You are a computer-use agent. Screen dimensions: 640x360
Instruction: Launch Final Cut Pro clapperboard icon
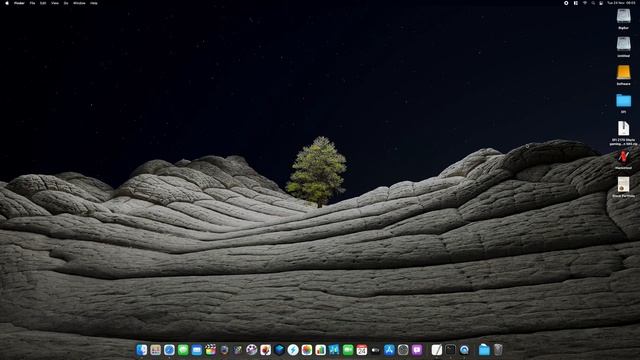pyautogui.click(x=211, y=350)
